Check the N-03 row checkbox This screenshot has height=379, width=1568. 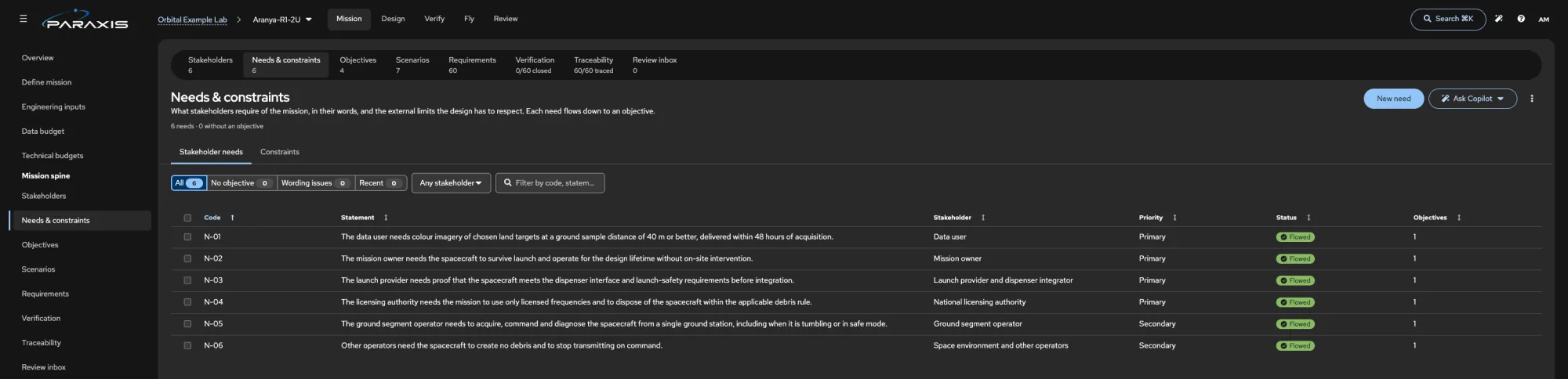187,280
